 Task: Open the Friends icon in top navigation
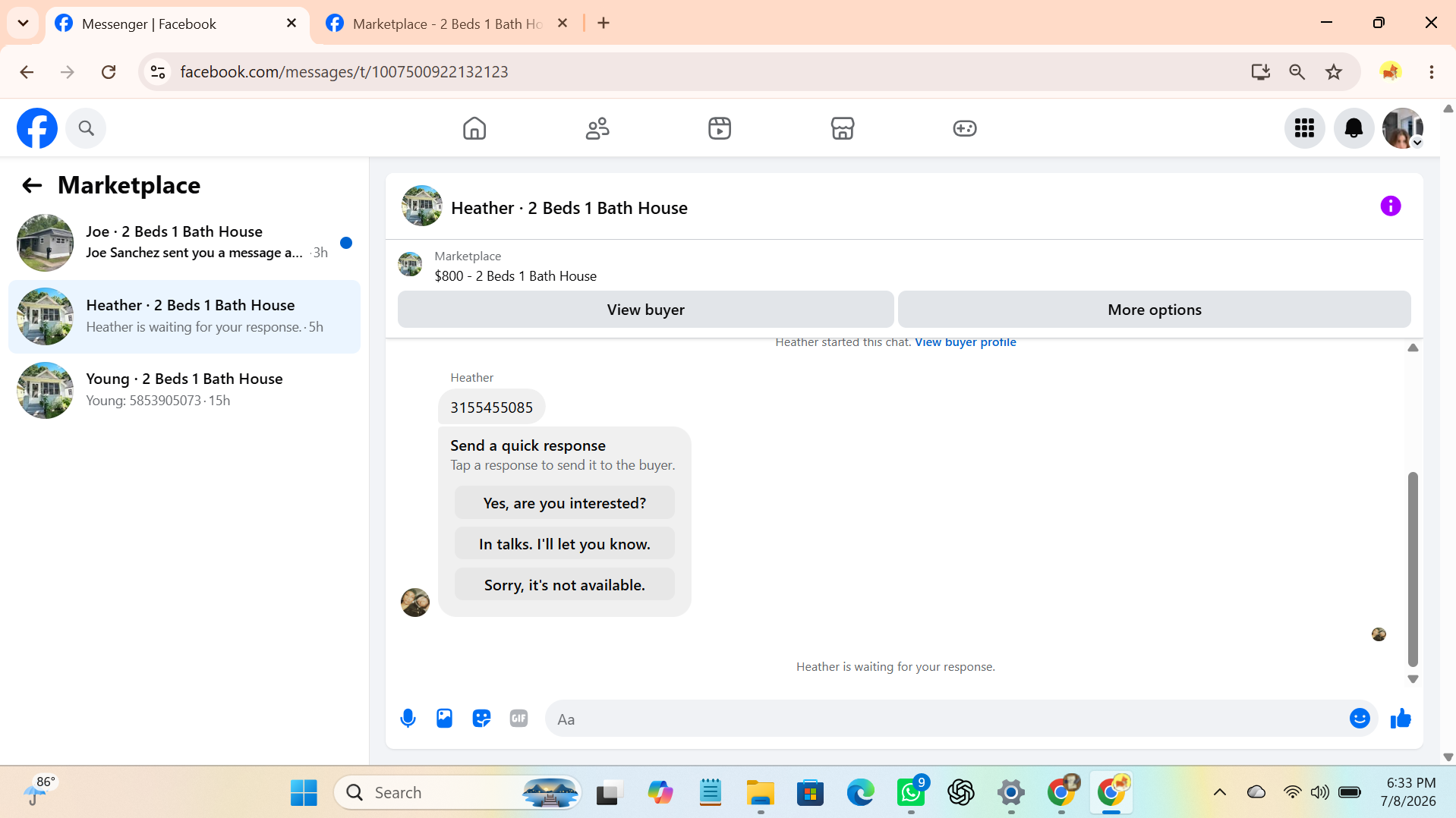597,128
